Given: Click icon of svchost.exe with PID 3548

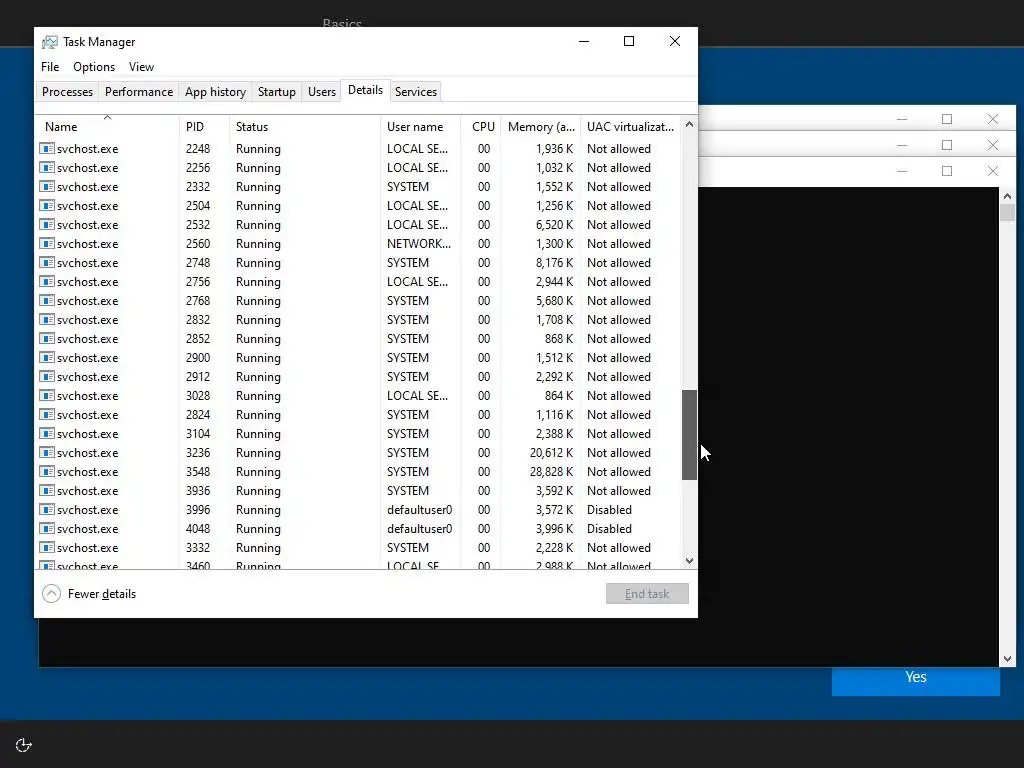Looking at the screenshot, I should [x=46, y=471].
